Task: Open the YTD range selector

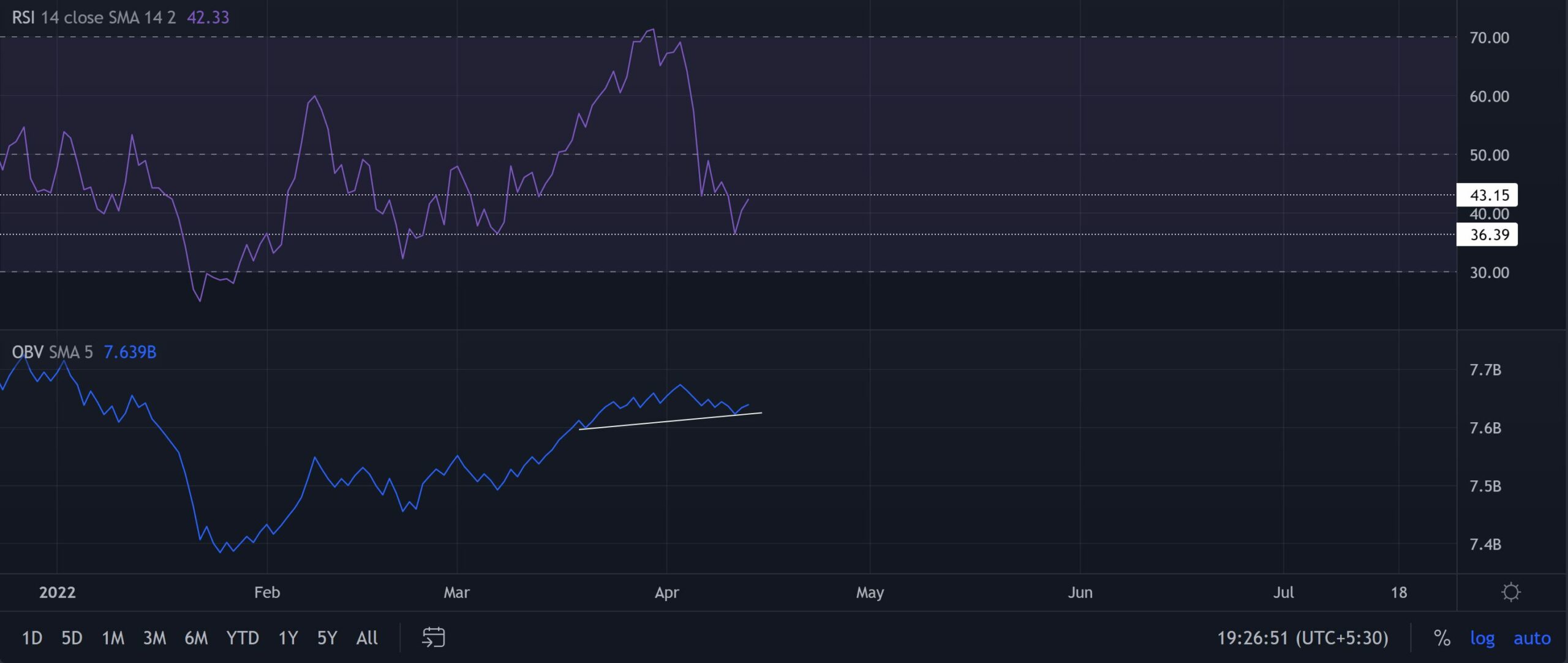Action: pos(243,637)
